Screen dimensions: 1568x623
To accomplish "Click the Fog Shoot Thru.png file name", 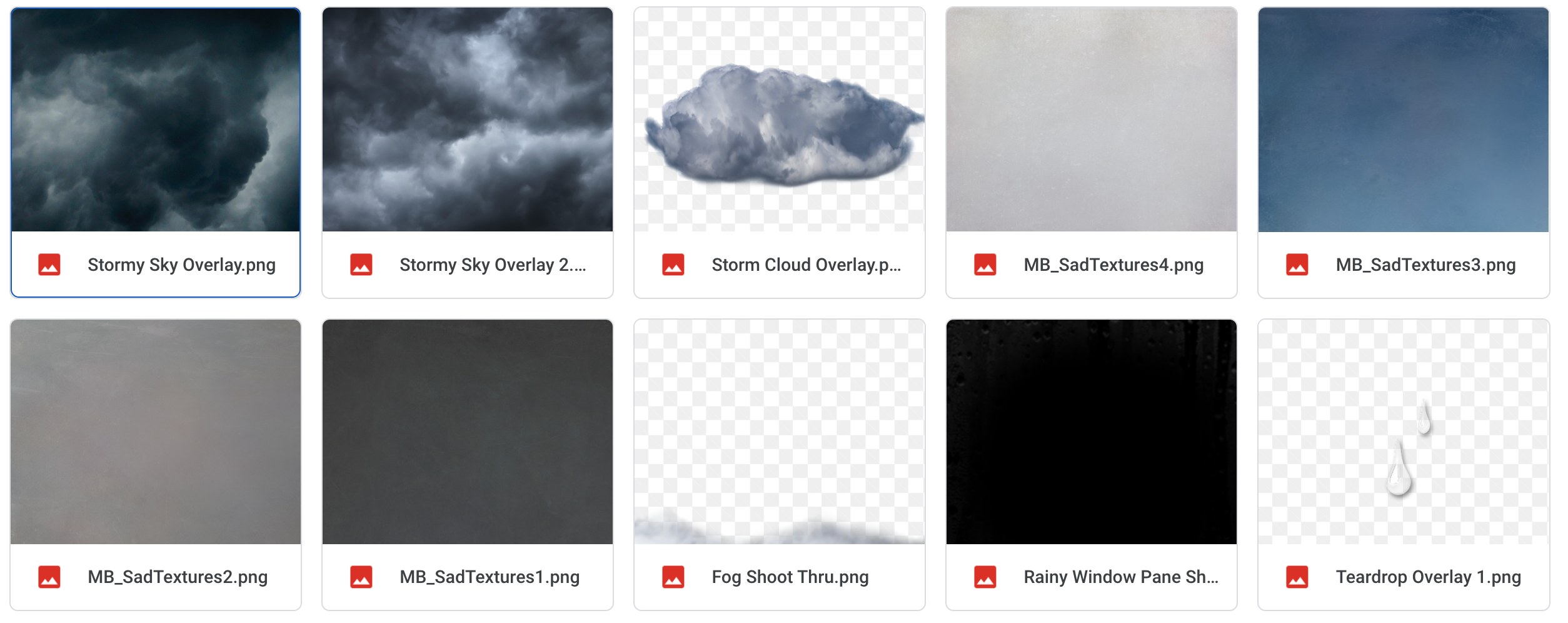I will coord(790,577).
